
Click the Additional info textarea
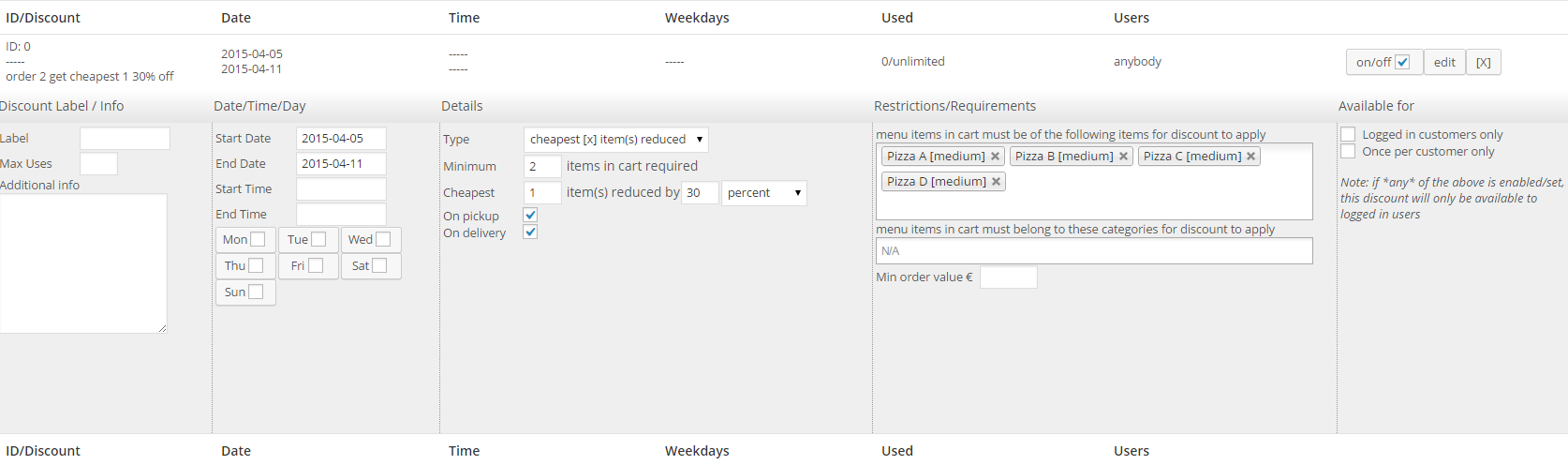click(83, 263)
